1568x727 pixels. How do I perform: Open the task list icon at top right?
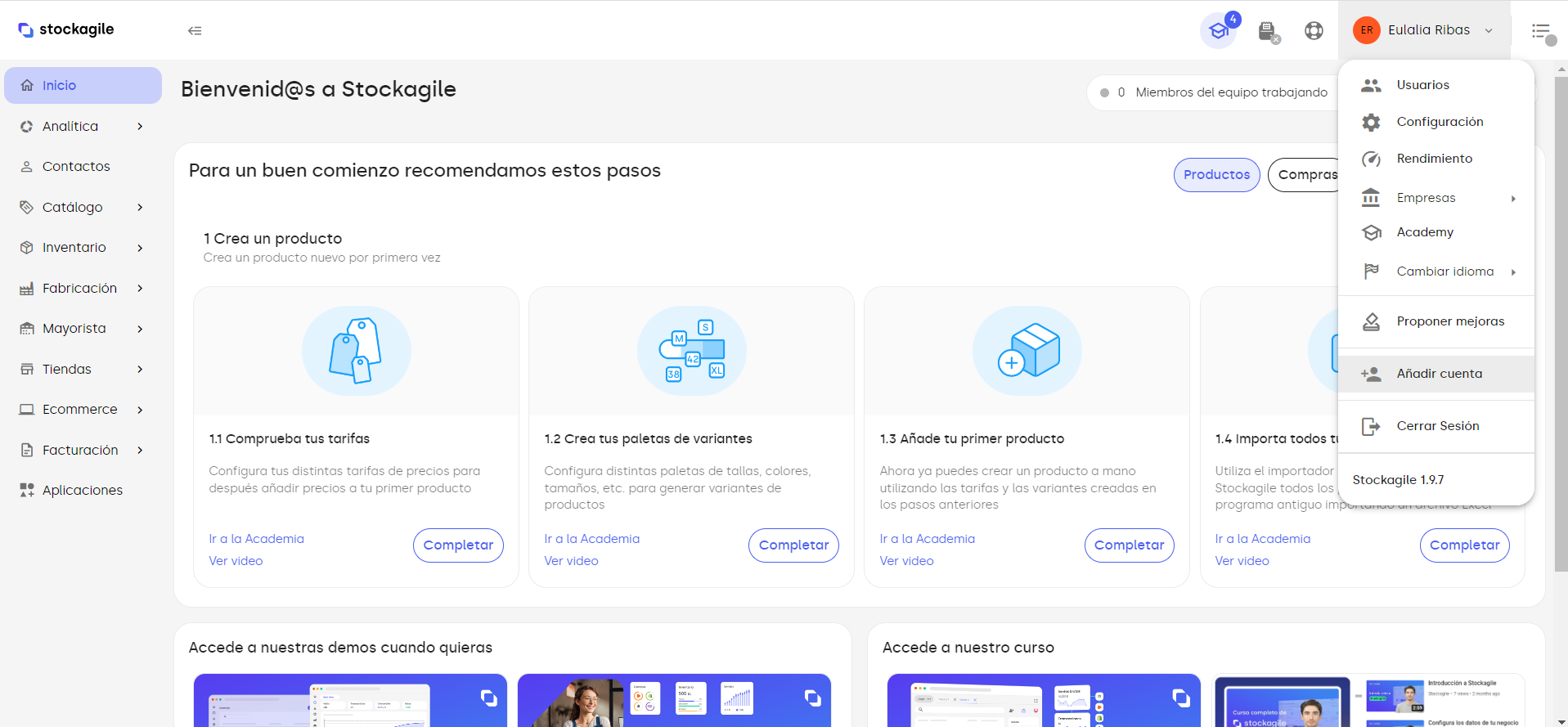[1543, 32]
